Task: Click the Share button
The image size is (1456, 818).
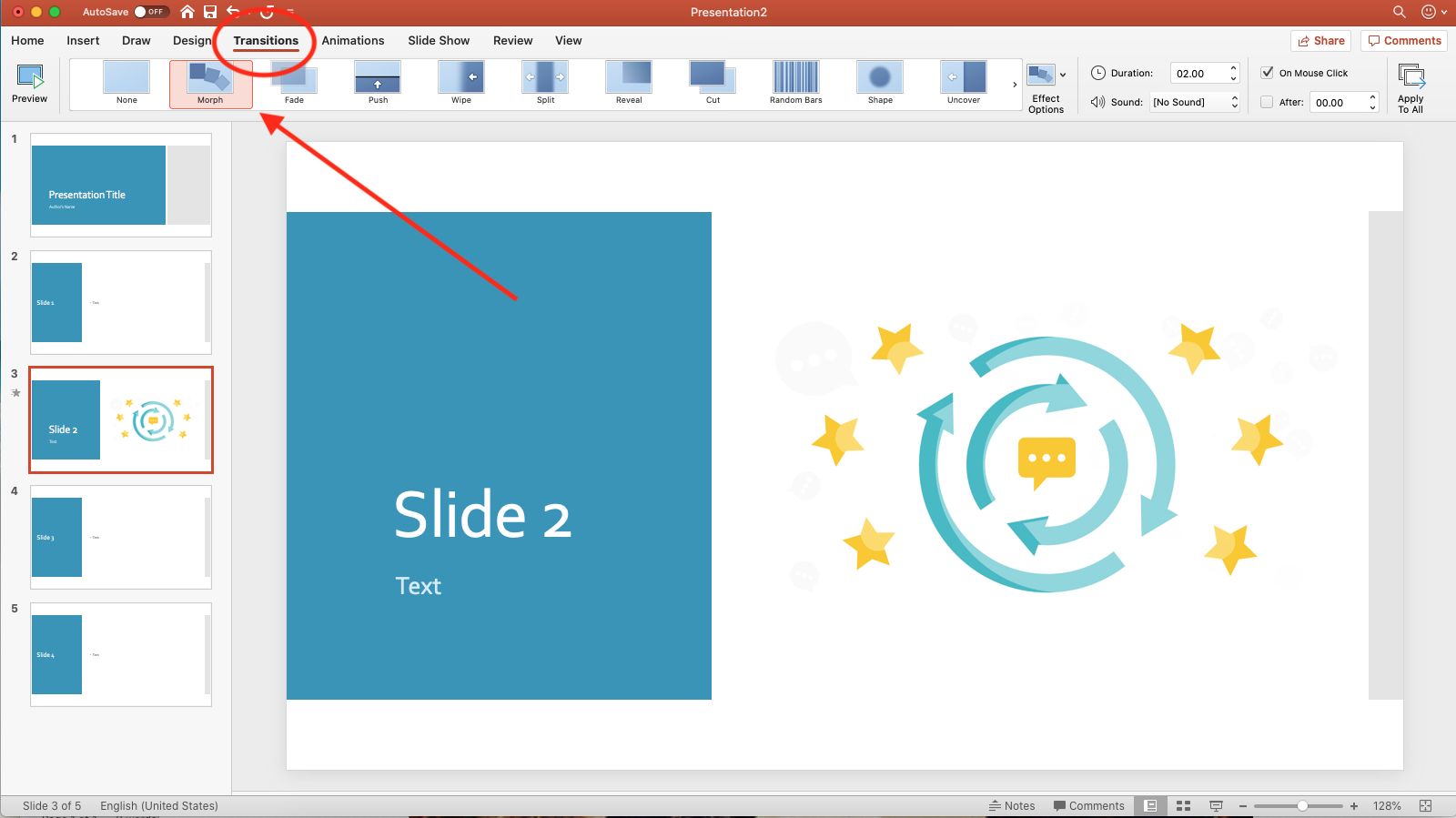Action: tap(1321, 41)
